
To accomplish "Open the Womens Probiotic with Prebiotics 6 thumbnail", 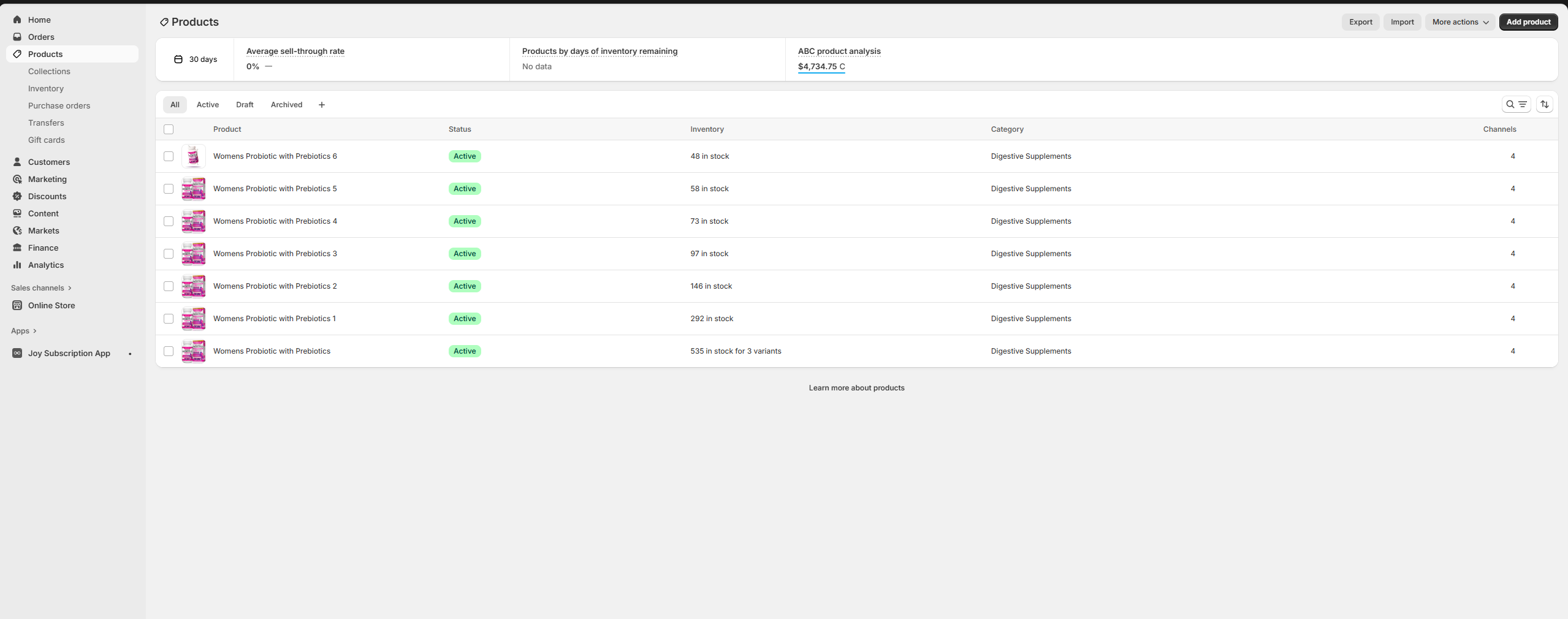I will [194, 156].
